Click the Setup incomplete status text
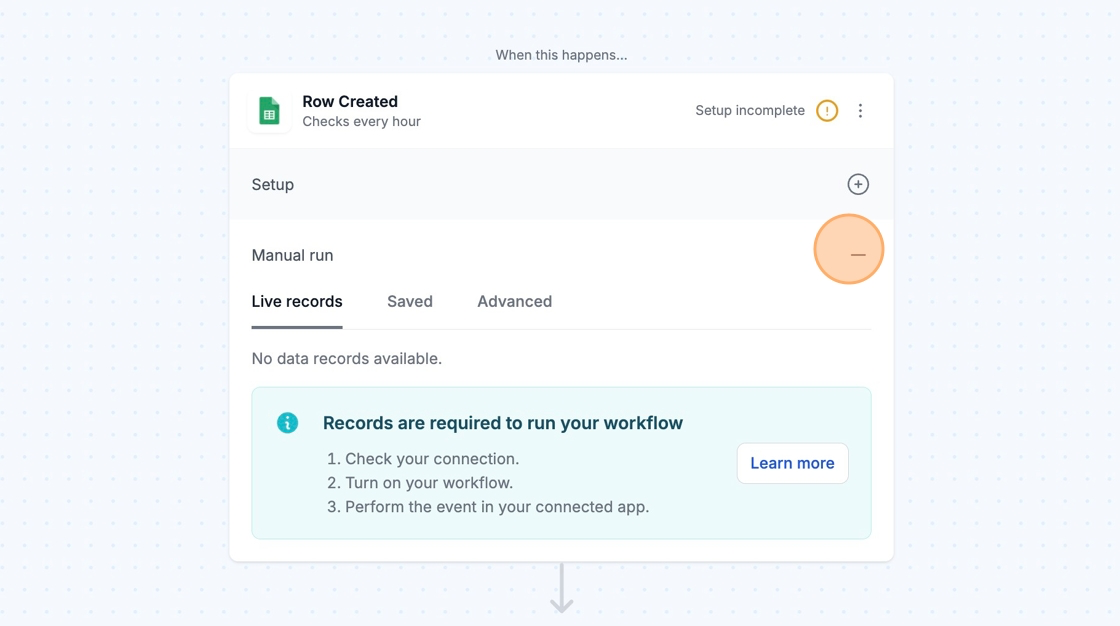 (x=750, y=111)
